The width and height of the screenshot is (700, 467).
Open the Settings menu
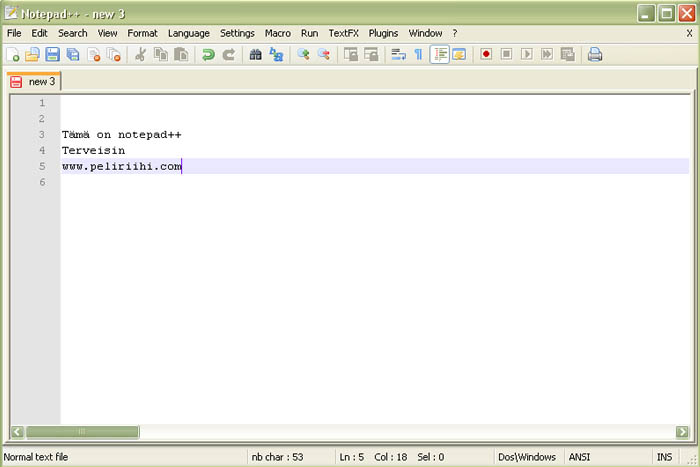tap(237, 33)
